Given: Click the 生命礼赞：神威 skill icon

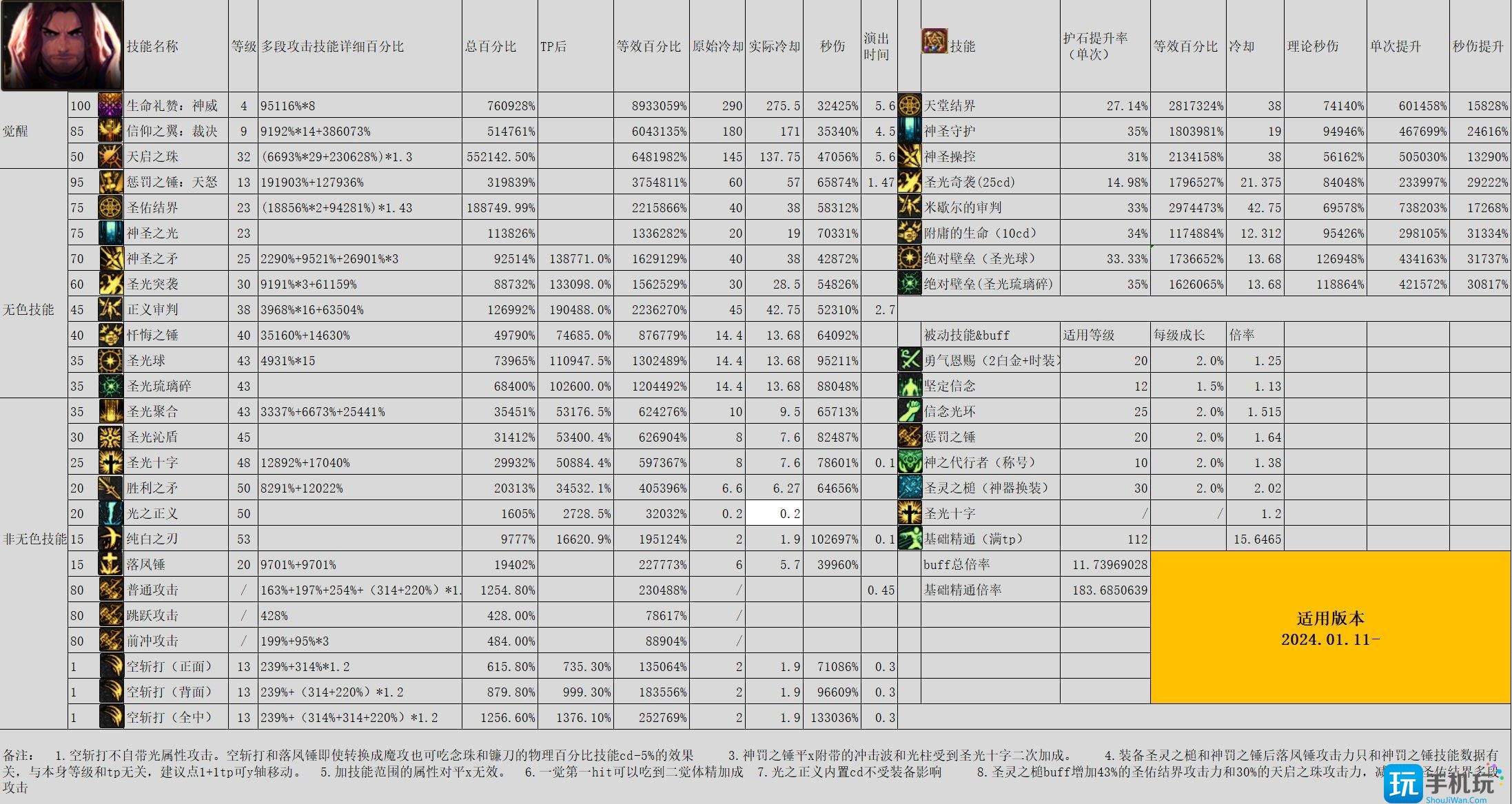Looking at the screenshot, I should 110,105.
